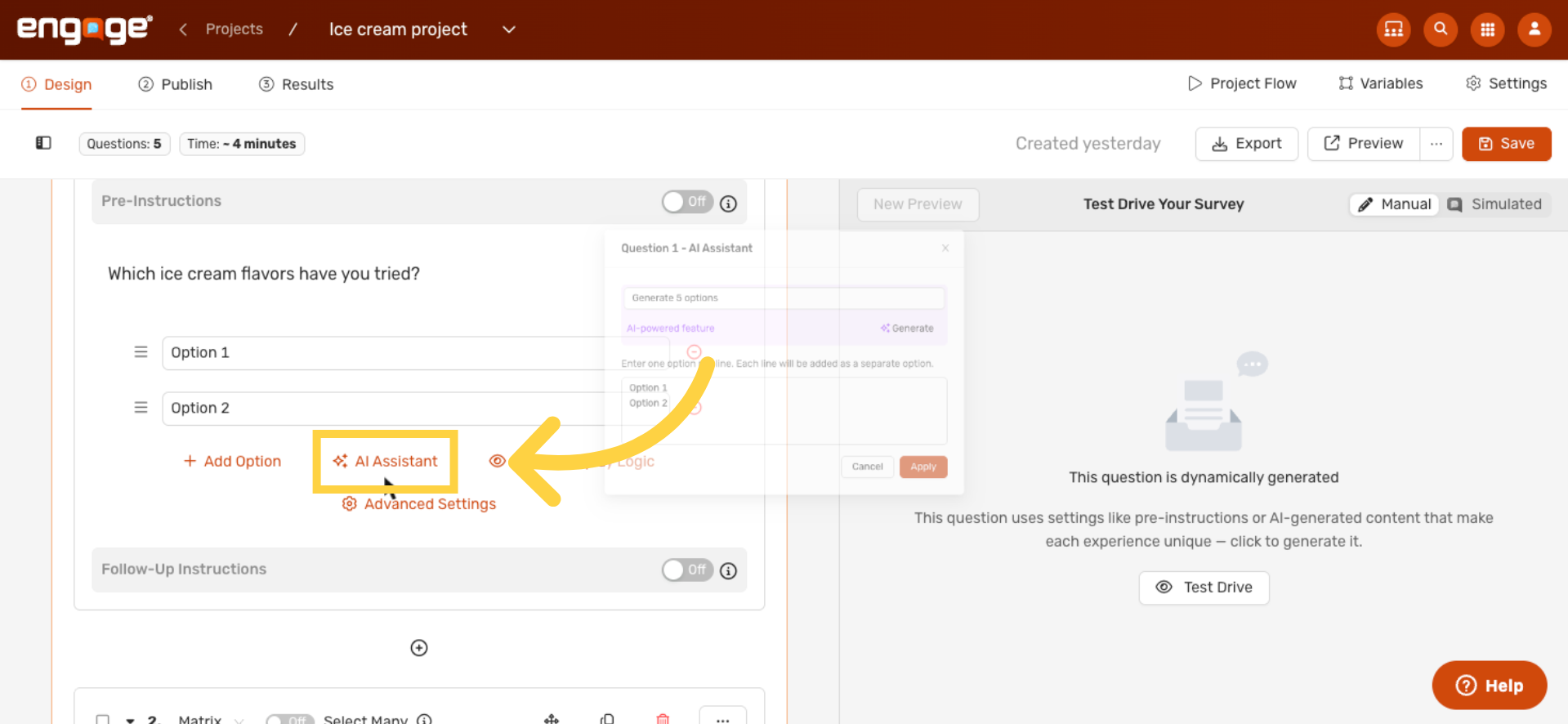
Task: Open more options next to Preview
Action: click(x=1436, y=144)
